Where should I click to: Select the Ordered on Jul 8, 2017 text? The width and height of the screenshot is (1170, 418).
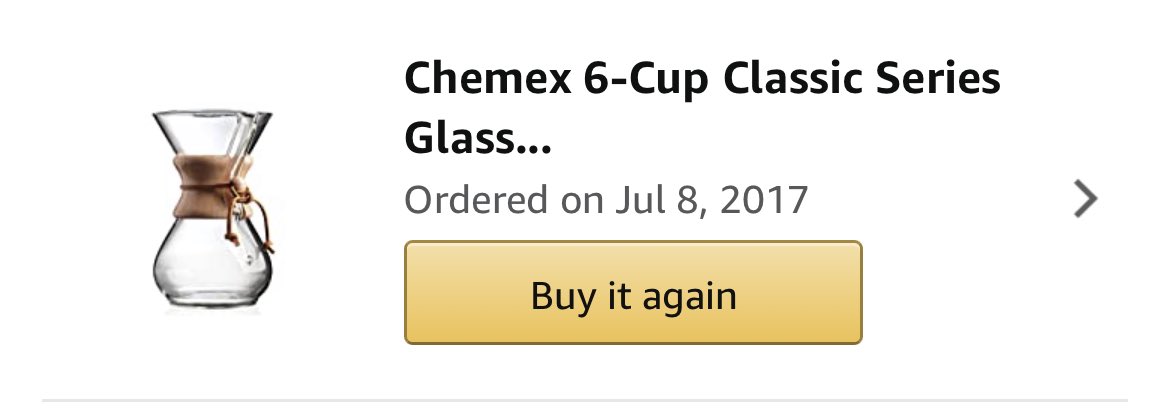tap(605, 199)
